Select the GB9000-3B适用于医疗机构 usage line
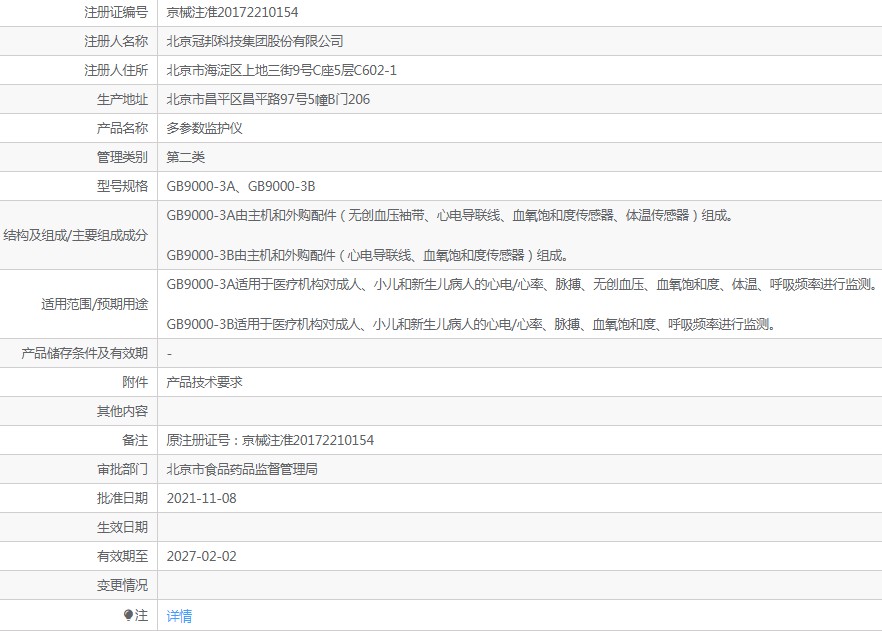 pyautogui.click(x=471, y=324)
